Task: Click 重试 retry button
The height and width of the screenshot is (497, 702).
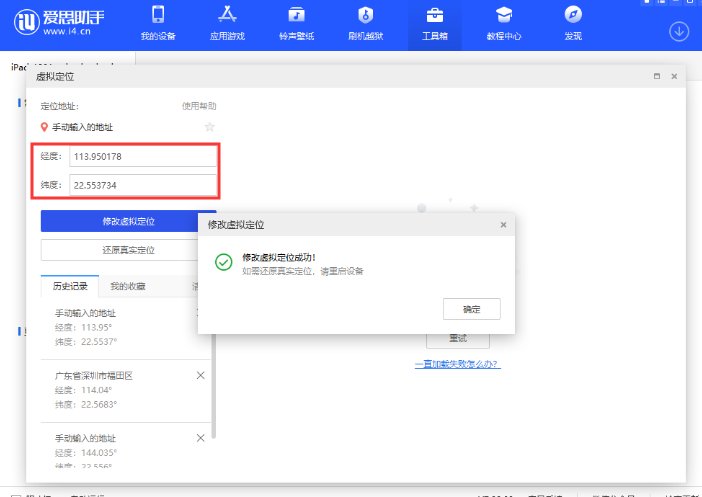Action: point(458,340)
